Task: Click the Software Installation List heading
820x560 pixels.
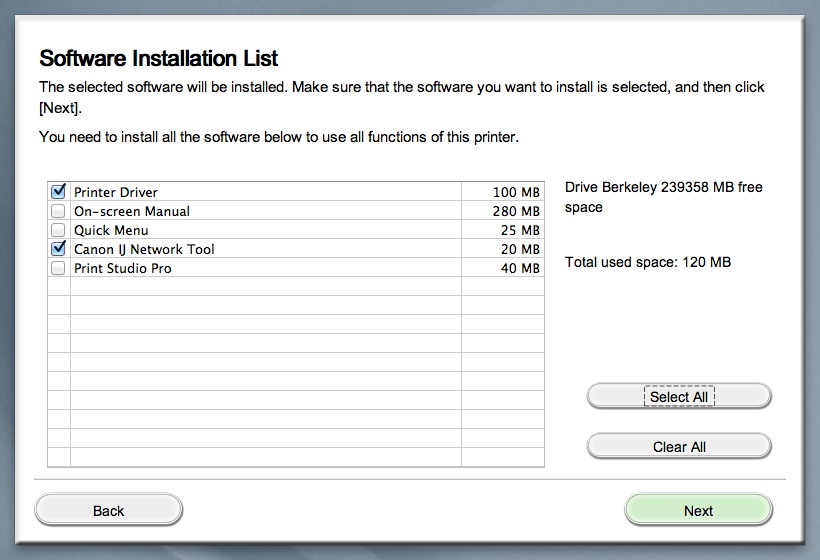Action: pos(158,58)
